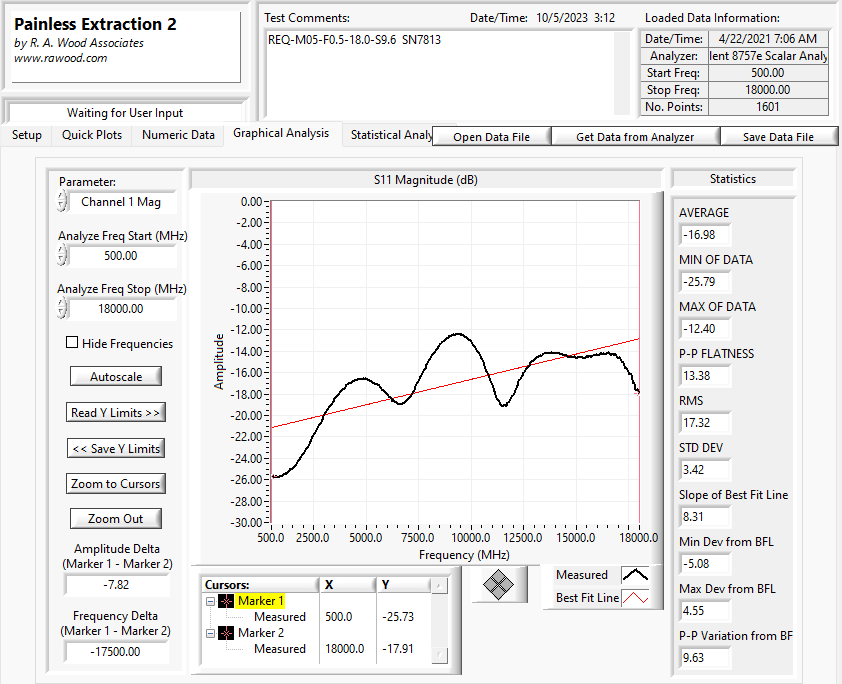Click the Analyze Freq Start value field
The height and width of the screenshot is (684, 842).
click(x=122, y=256)
